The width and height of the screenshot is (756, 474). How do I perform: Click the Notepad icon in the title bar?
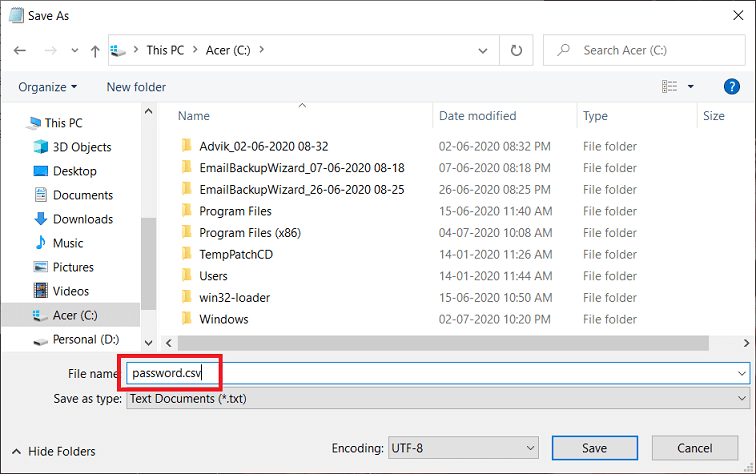click(x=16, y=15)
